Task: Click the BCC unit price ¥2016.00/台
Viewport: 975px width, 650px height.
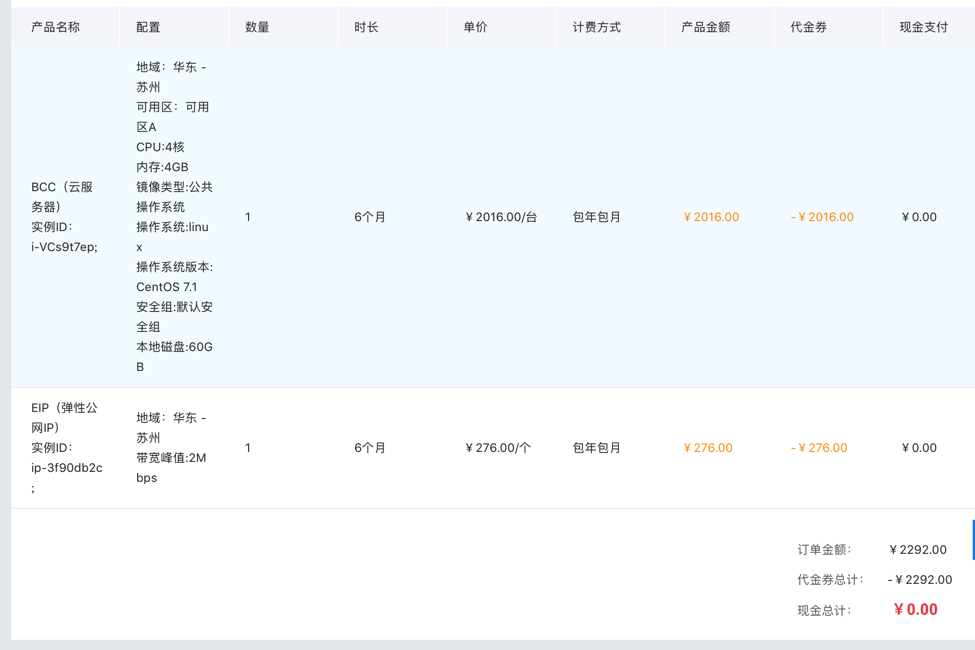Action: [x=501, y=217]
